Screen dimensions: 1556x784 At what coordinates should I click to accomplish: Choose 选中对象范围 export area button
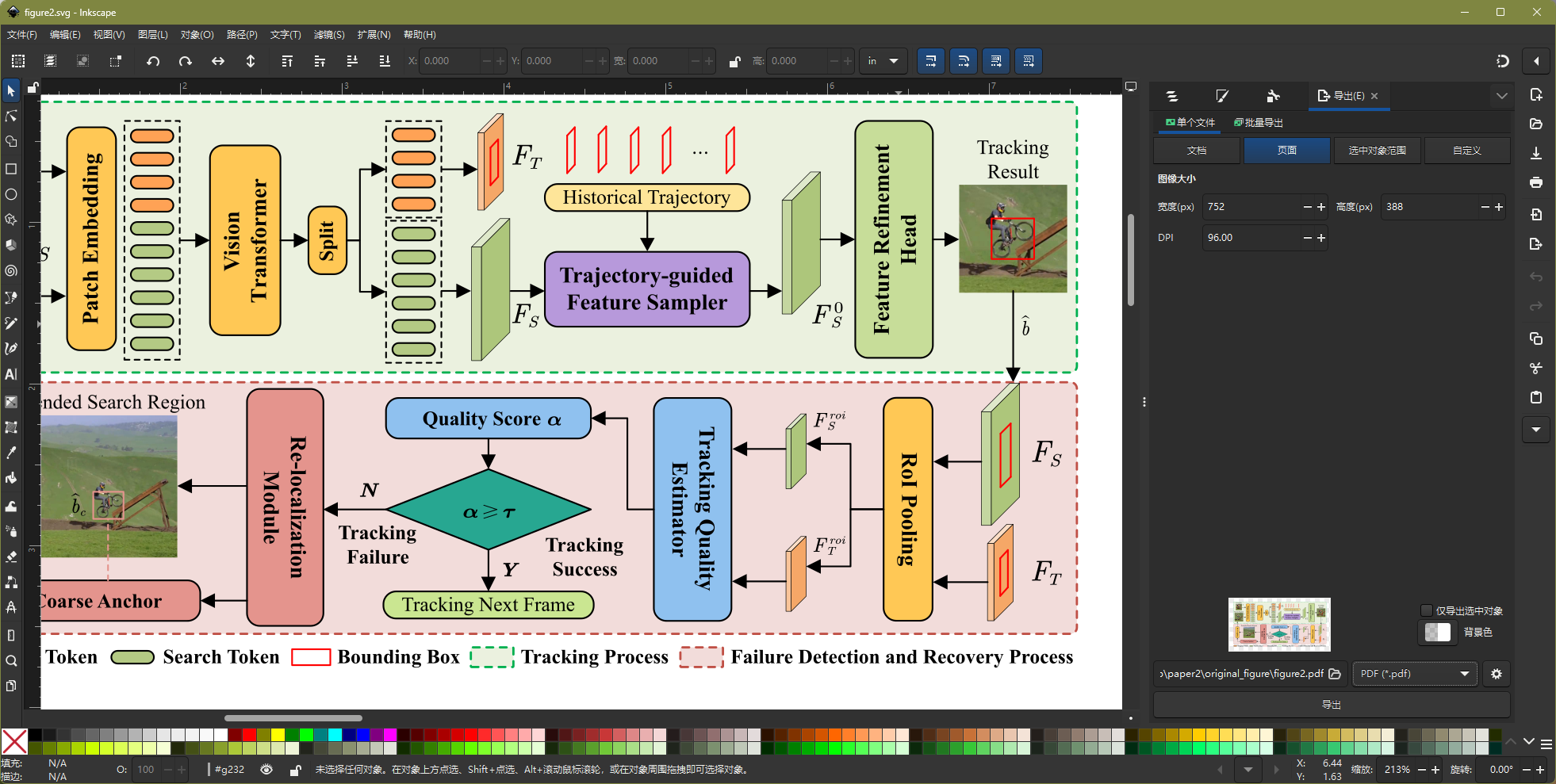click(1377, 150)
